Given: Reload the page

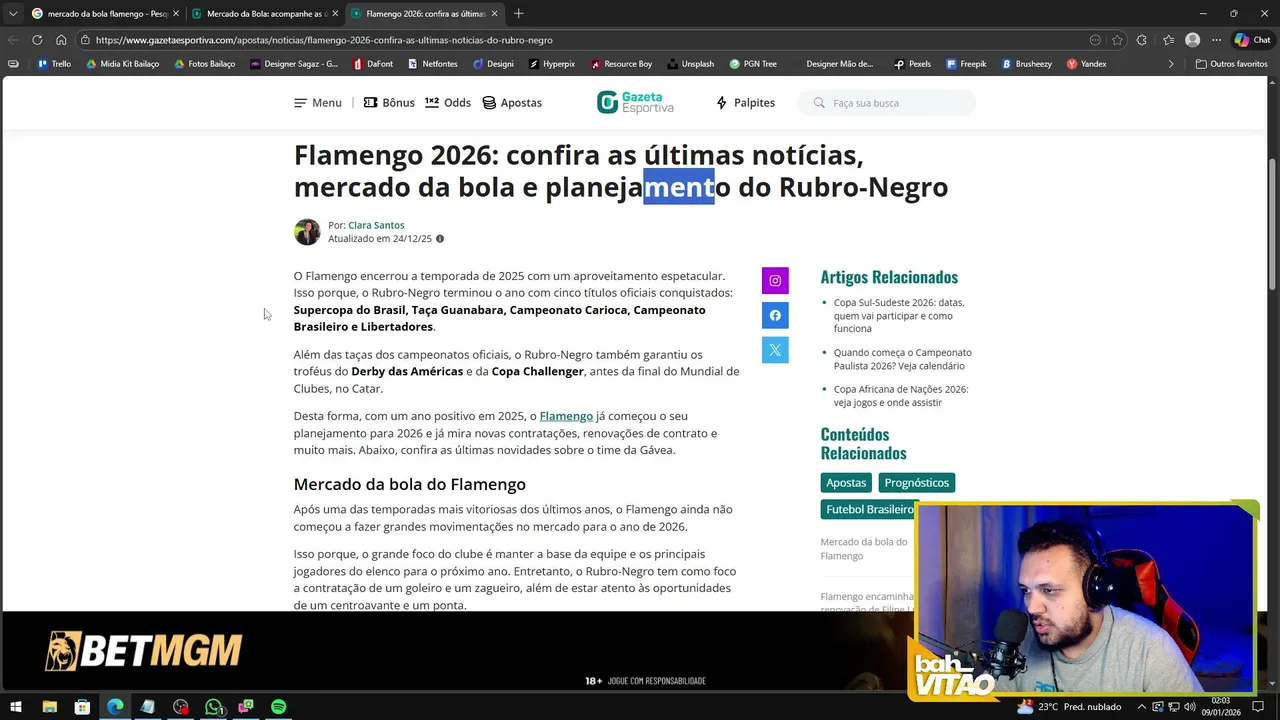Looking at the screenshot, I should (x=37, y=40).
